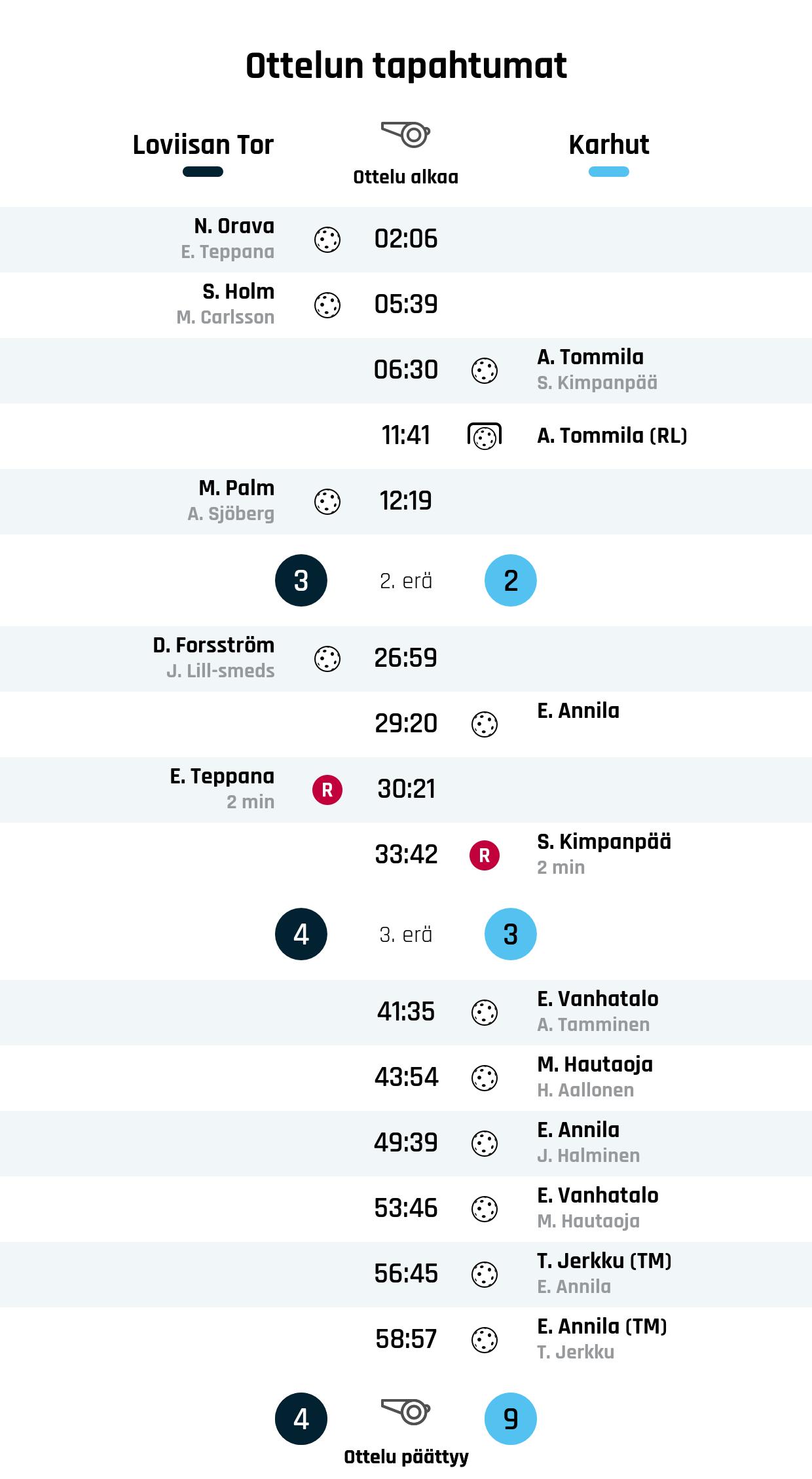Click the goal ball icon at 12:19

tap(327, 502)
